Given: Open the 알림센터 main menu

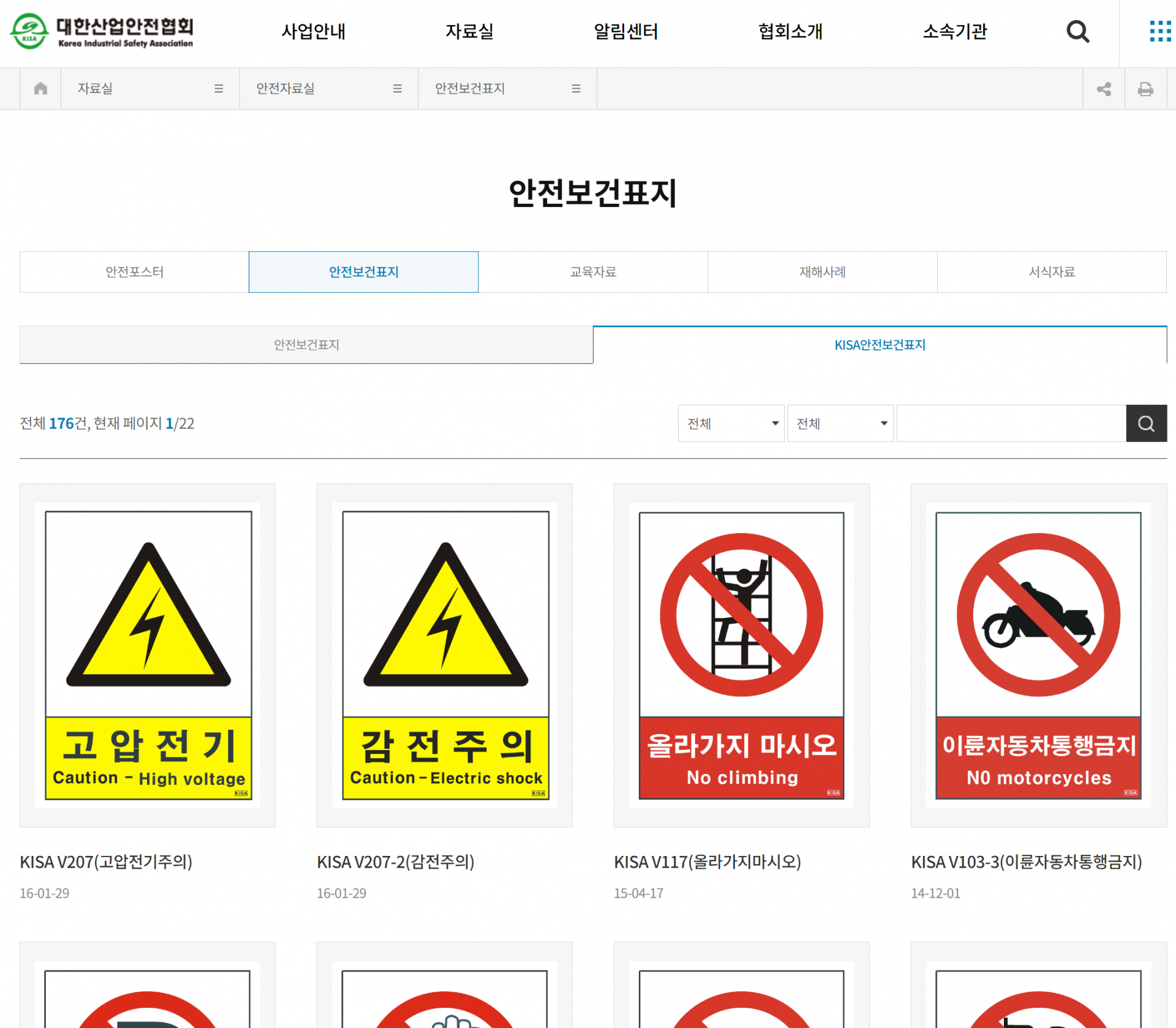Looking at the screenshot, I should click(626, 32).
